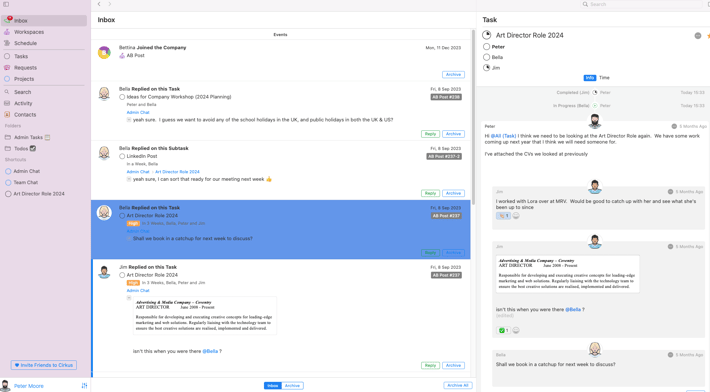This screenshot has width=710, height=392.
Task: Open options icon on Bella's catchup message
Action: [670, 355]
